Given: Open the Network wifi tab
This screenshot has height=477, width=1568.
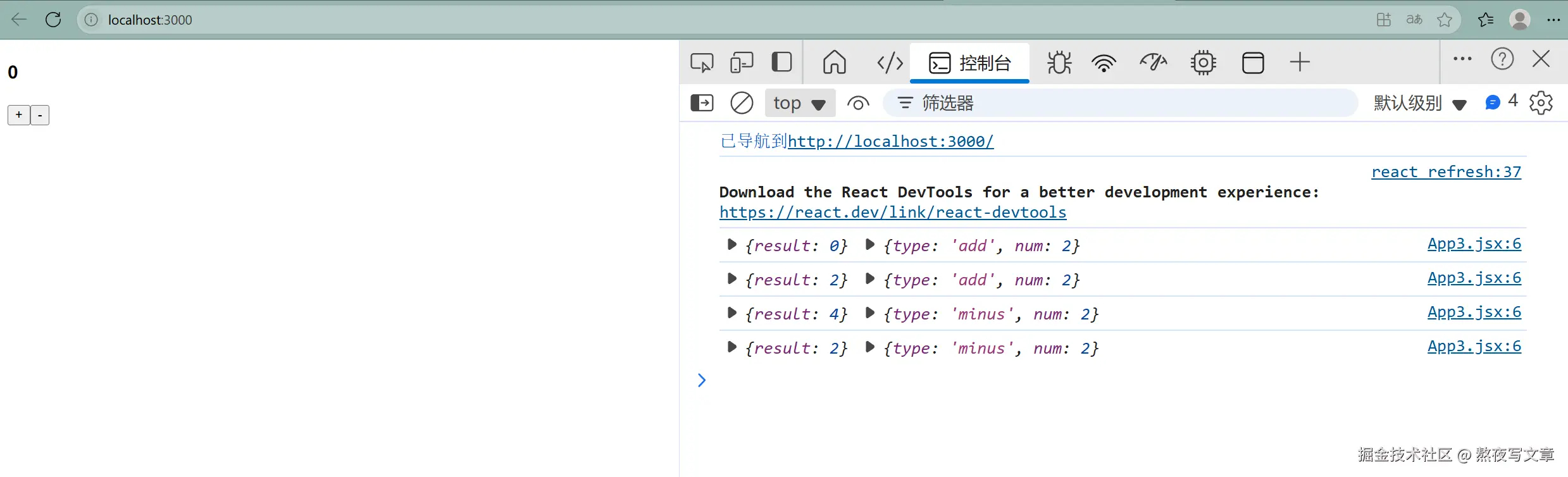Looking at the screenshot, I should click(x=1104, y=63).
